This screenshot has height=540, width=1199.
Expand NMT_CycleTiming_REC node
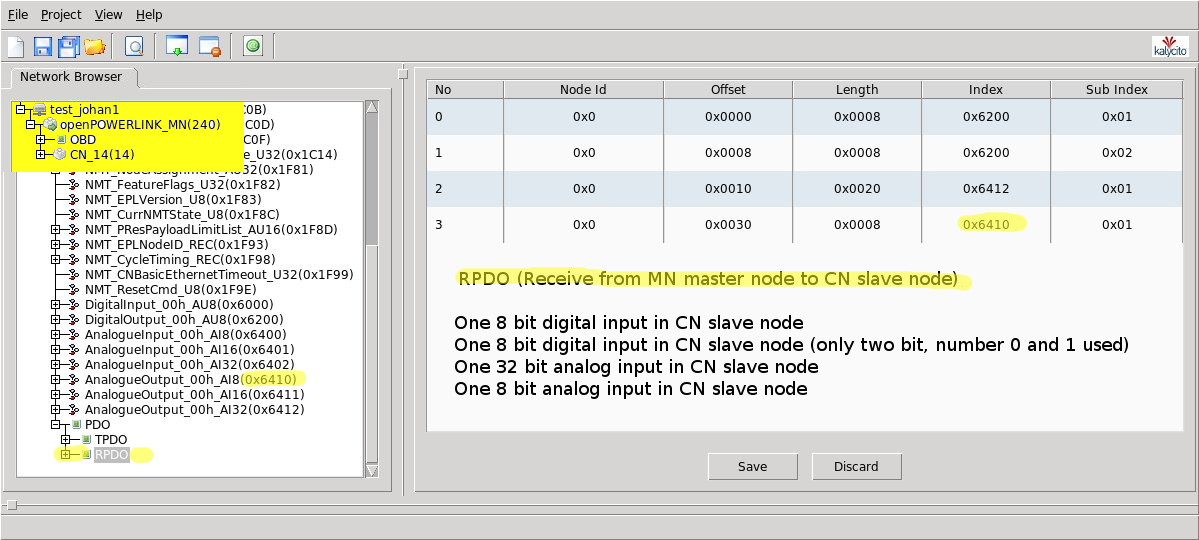[x=55, y=259]
